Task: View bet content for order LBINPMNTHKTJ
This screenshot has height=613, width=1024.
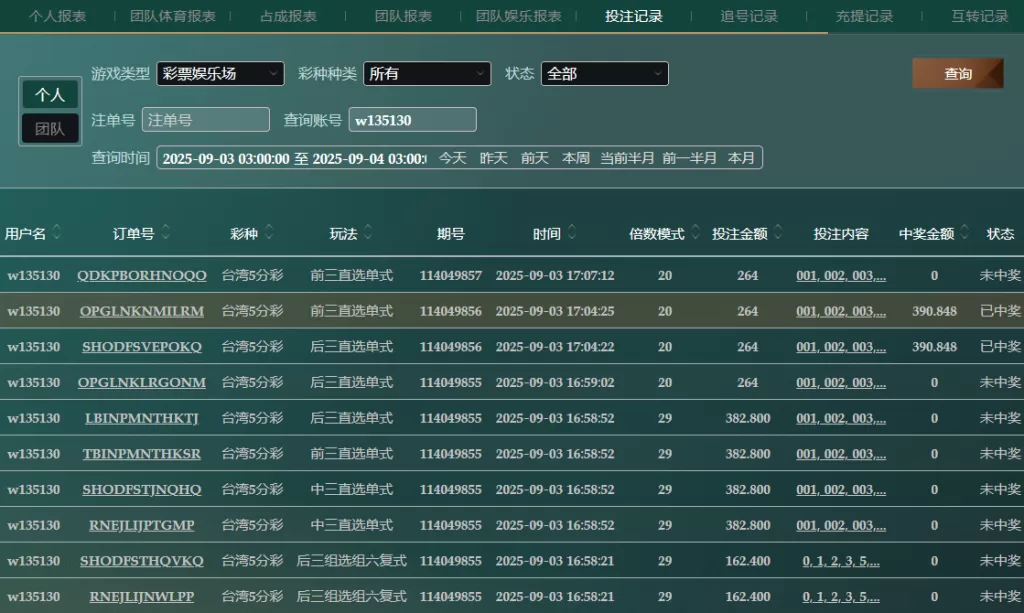Action: click(841, 418)
